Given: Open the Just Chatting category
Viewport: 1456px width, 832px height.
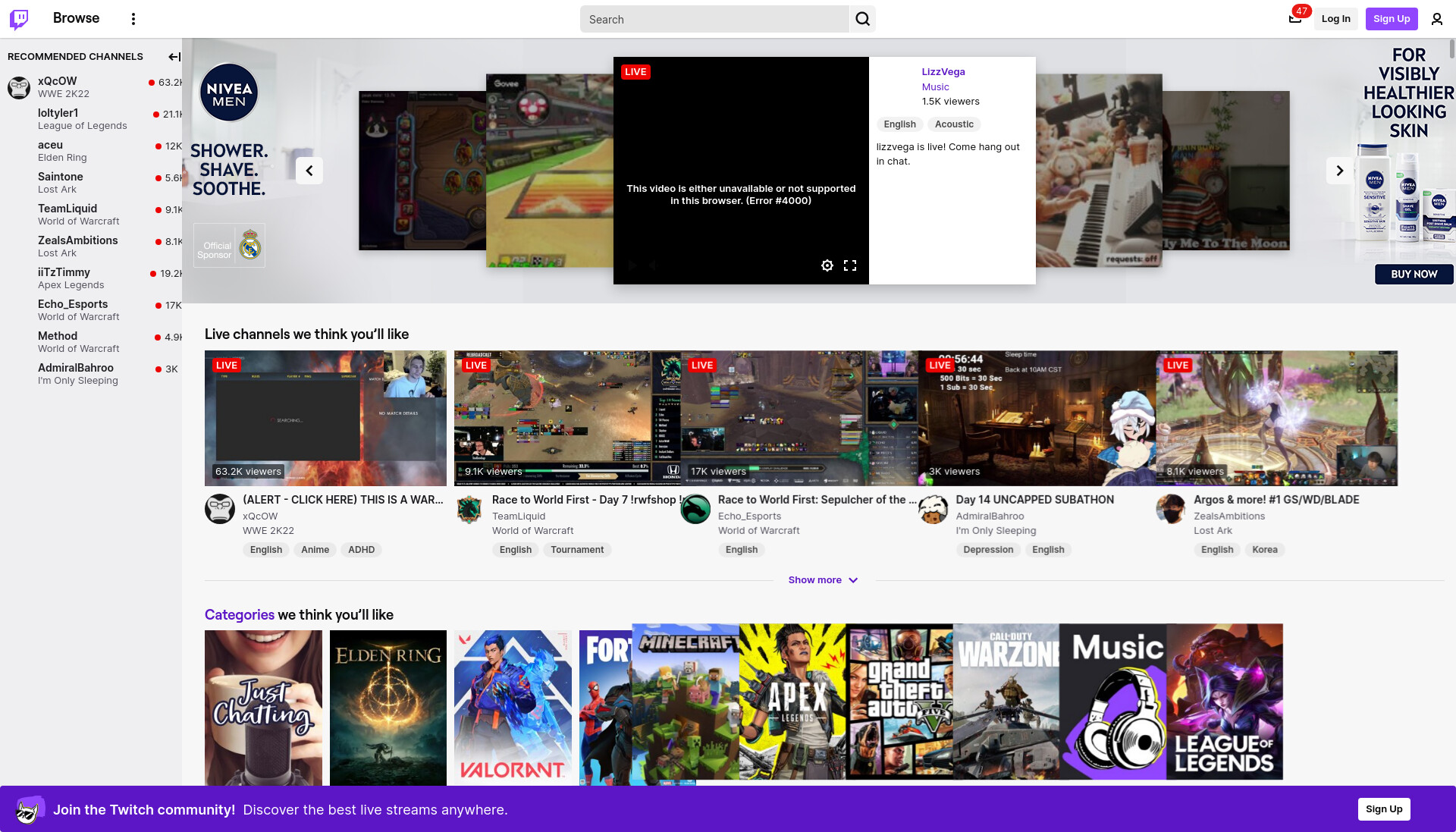Looking at the screenshot, I should coord(263,708).
